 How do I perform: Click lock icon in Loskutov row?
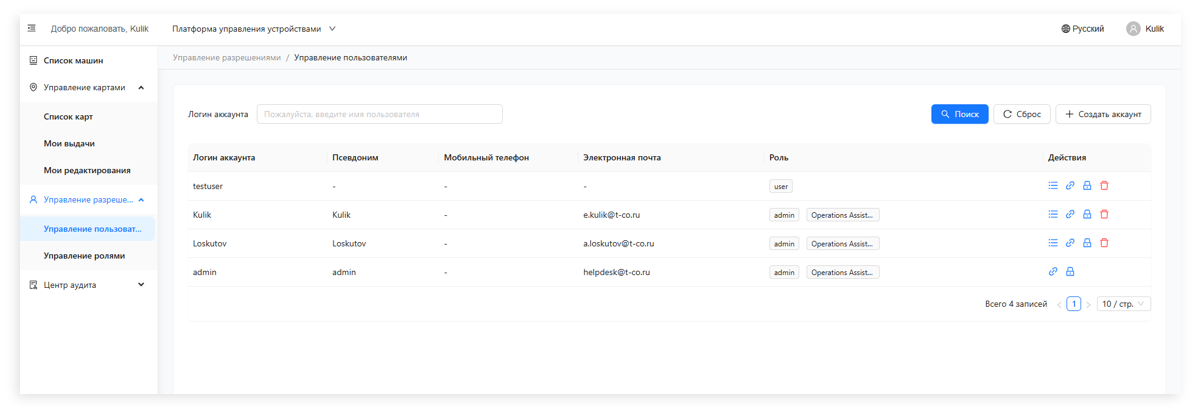pyautogui.click(x=1088, y=242)
